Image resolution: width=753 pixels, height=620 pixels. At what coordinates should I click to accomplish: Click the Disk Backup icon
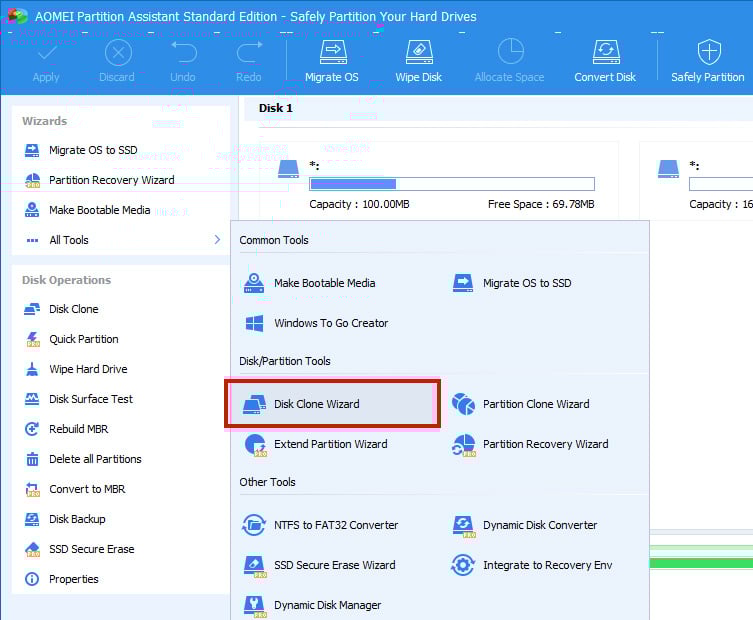coord(32,519)
